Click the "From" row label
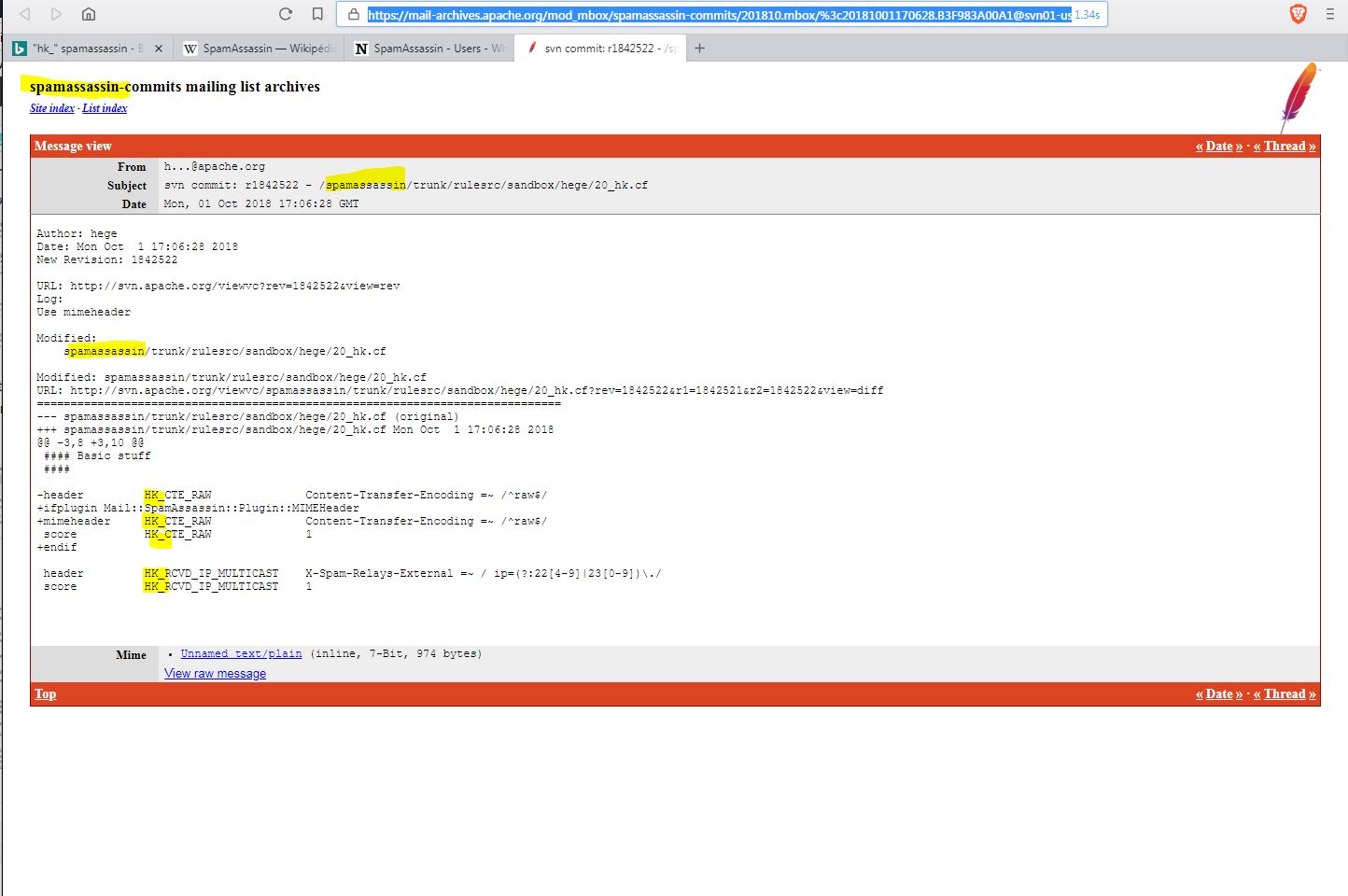Image resolution: width=1348 pixels, height=896 pixels. (132, 167)
